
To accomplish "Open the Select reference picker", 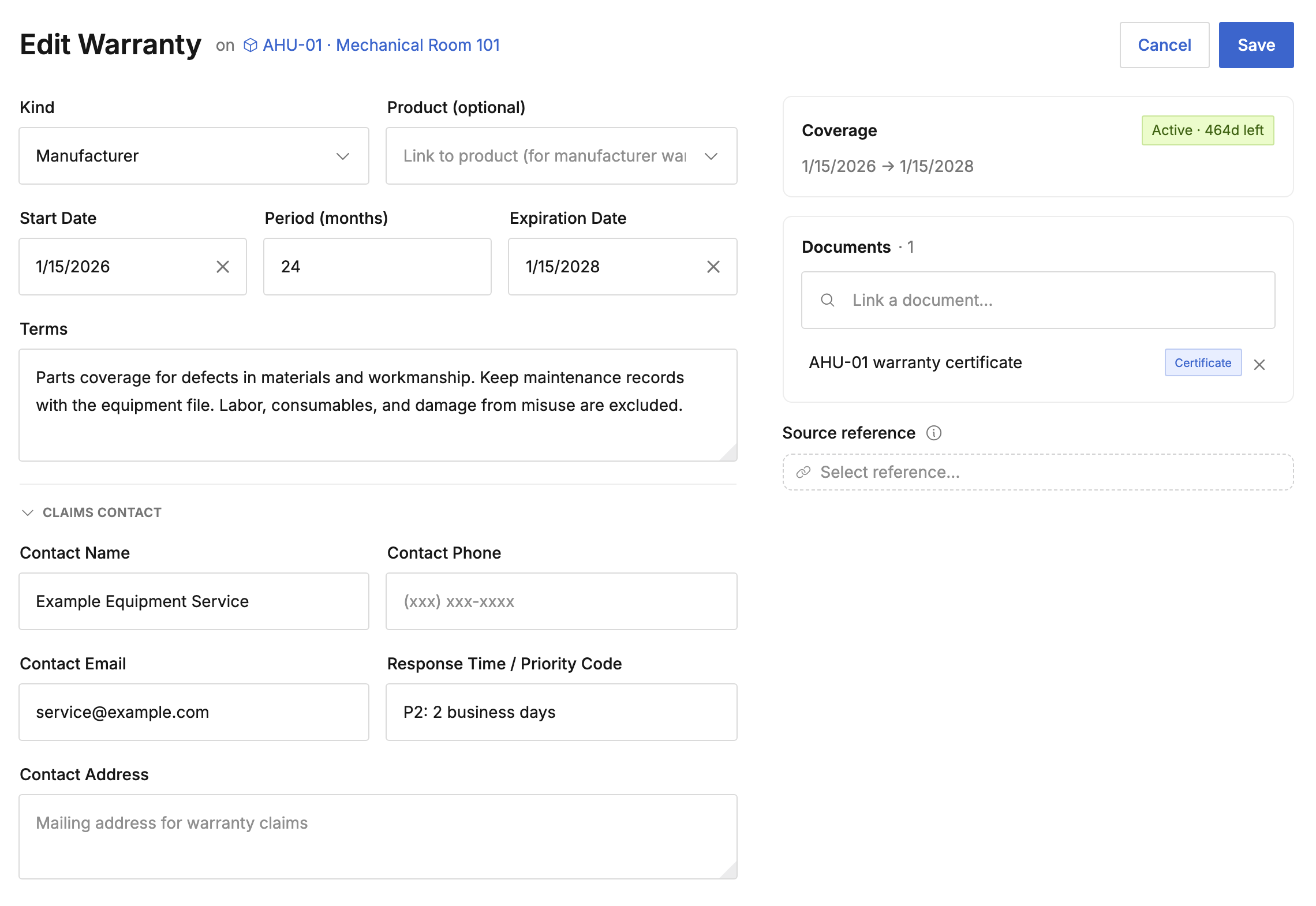I will click(x=1038, y=472).
